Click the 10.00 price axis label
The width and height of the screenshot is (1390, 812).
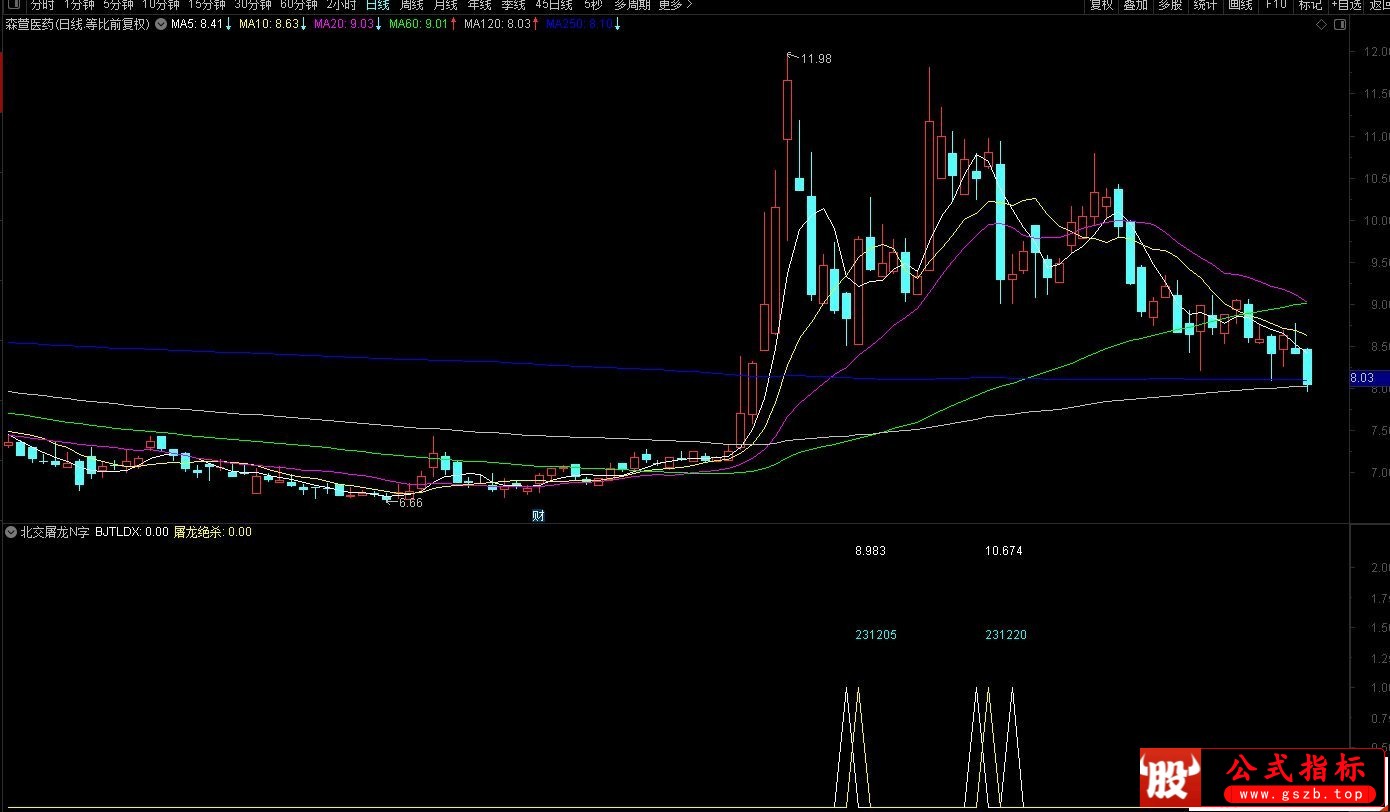coord(1378,220)
